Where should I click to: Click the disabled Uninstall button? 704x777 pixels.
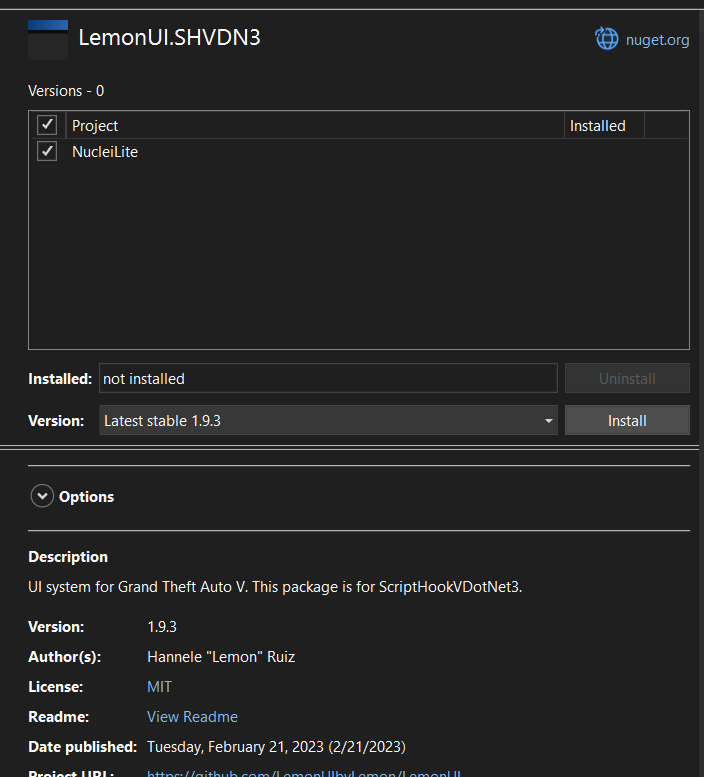tap(627, 379)
